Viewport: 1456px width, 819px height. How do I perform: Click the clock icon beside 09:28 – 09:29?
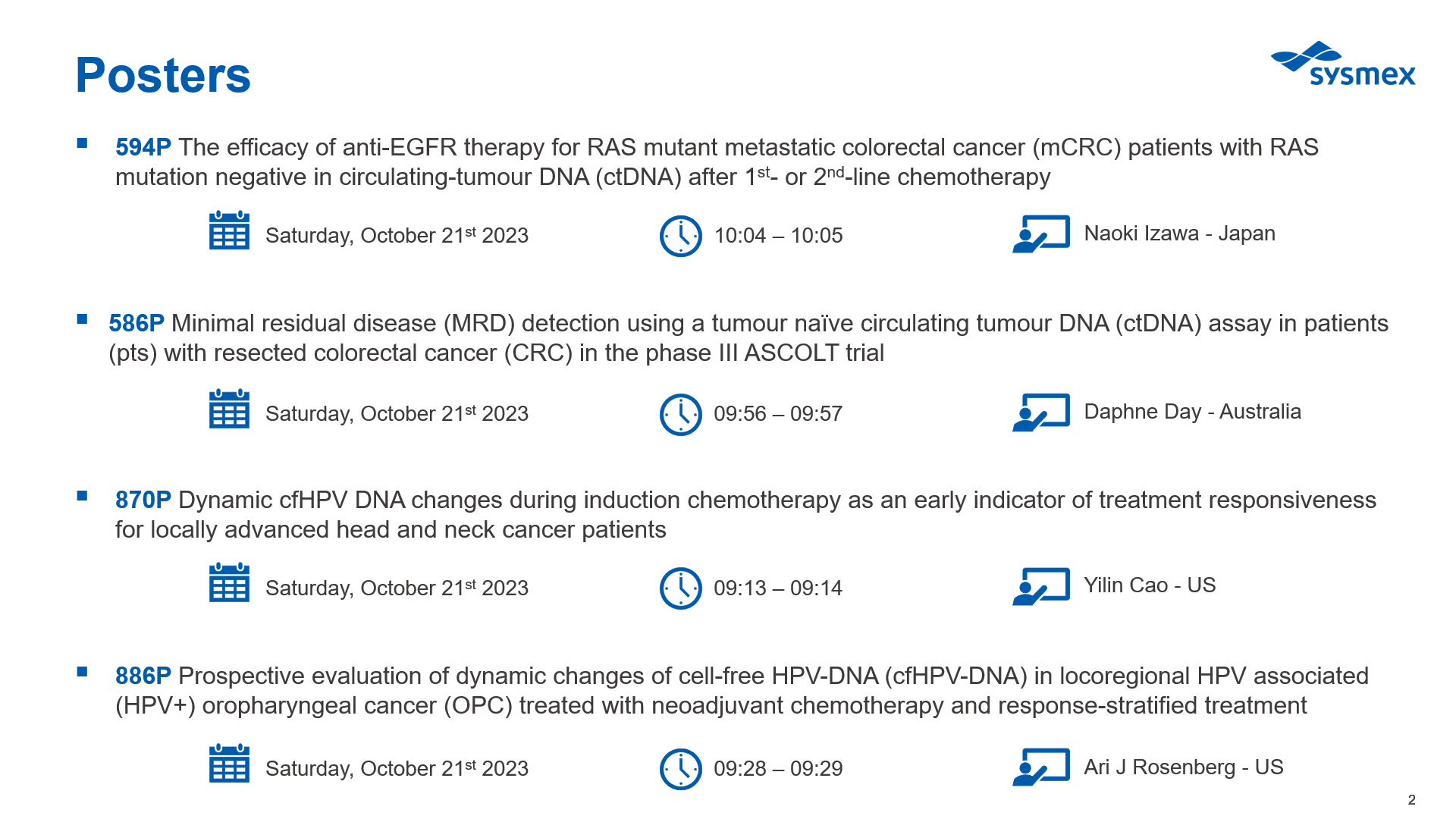681,769
